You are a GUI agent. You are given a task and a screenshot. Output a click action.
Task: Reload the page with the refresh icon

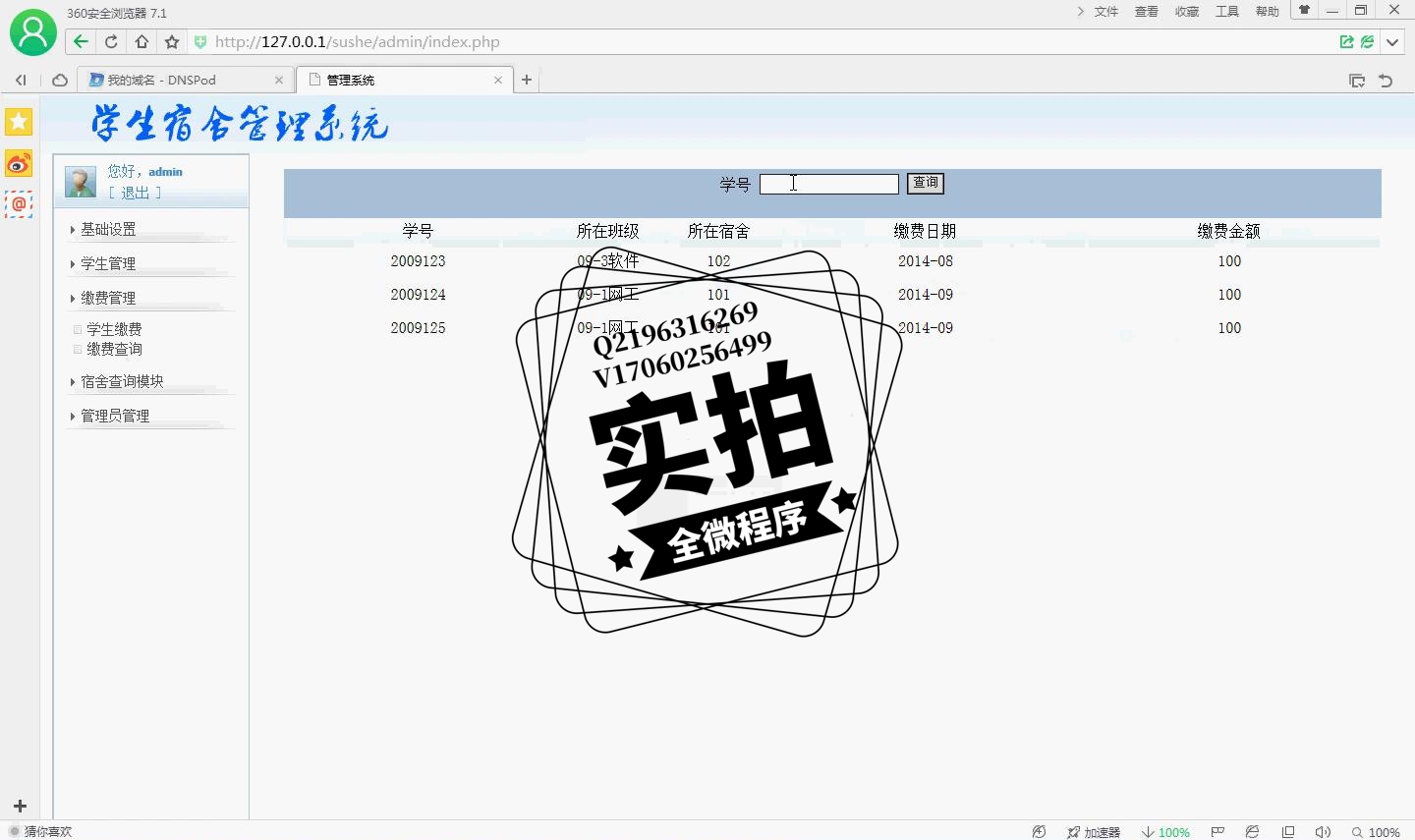tap(111, 41)
